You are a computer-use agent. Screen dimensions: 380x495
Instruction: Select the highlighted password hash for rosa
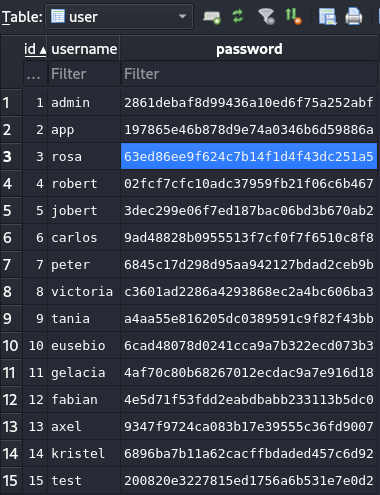(x=249, y=156)
